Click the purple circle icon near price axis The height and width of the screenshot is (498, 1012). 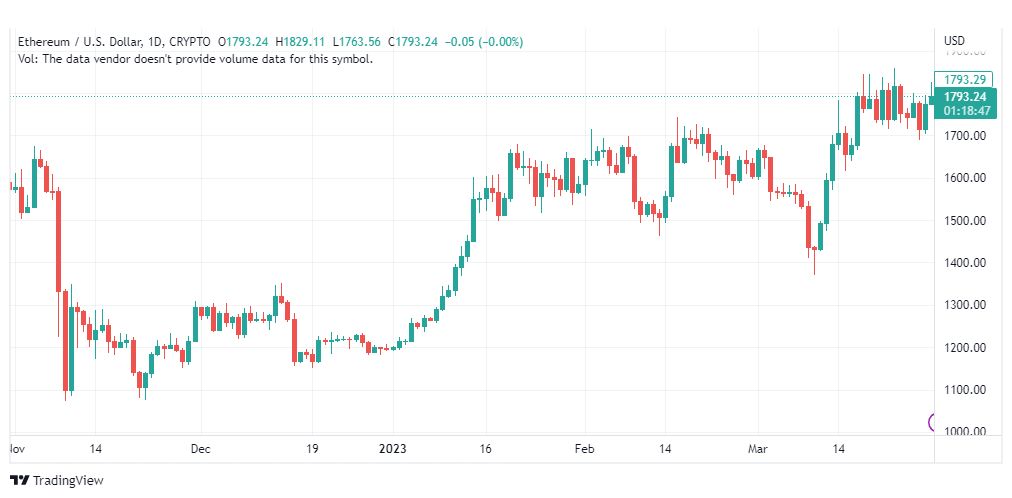pos(931,423)
